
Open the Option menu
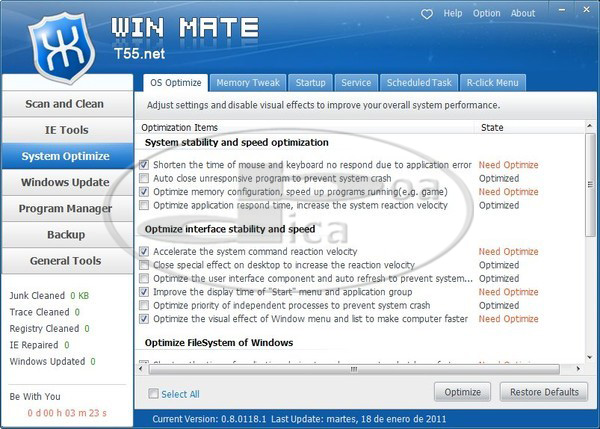487,14
